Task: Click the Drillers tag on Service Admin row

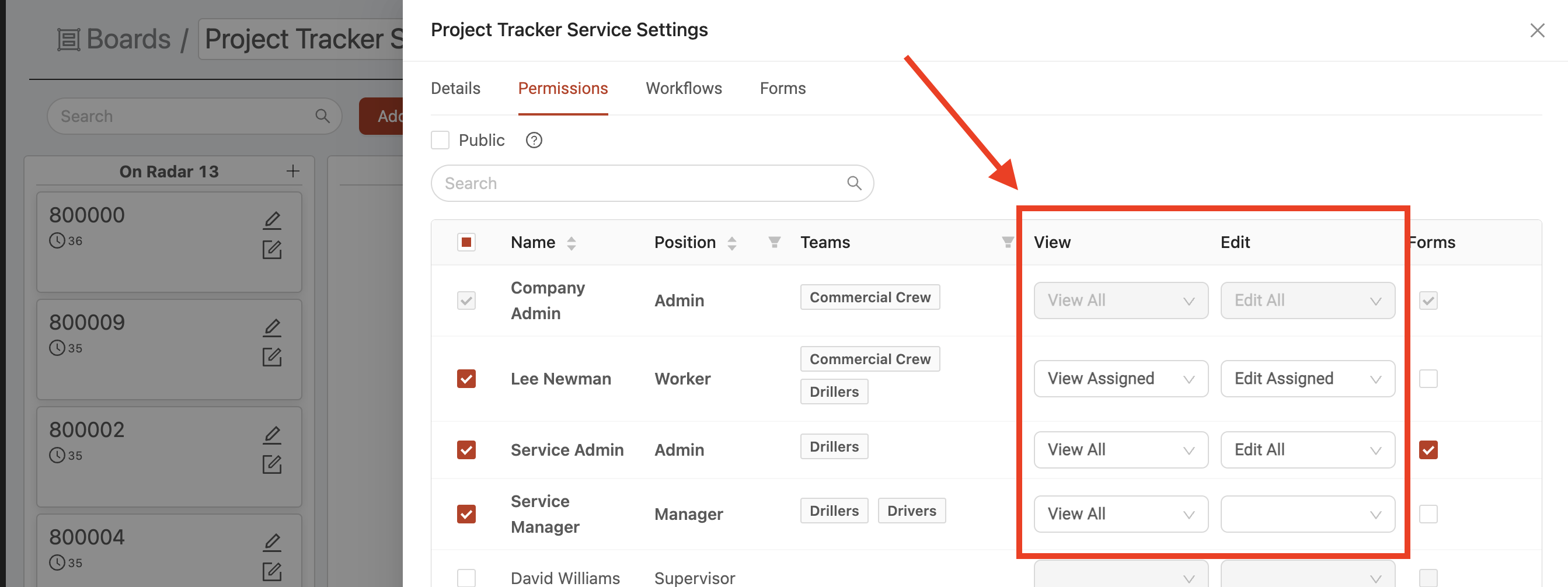Action: click(x=834, y=446)
